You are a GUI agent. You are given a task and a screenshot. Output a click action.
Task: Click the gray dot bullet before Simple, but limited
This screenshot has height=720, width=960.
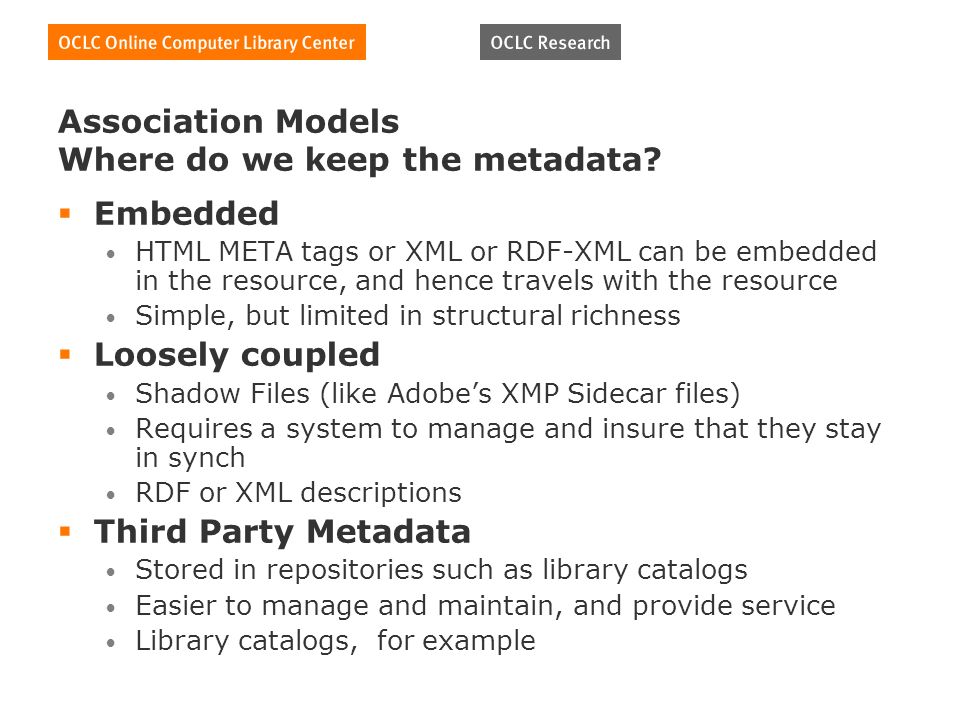[111, 318]
